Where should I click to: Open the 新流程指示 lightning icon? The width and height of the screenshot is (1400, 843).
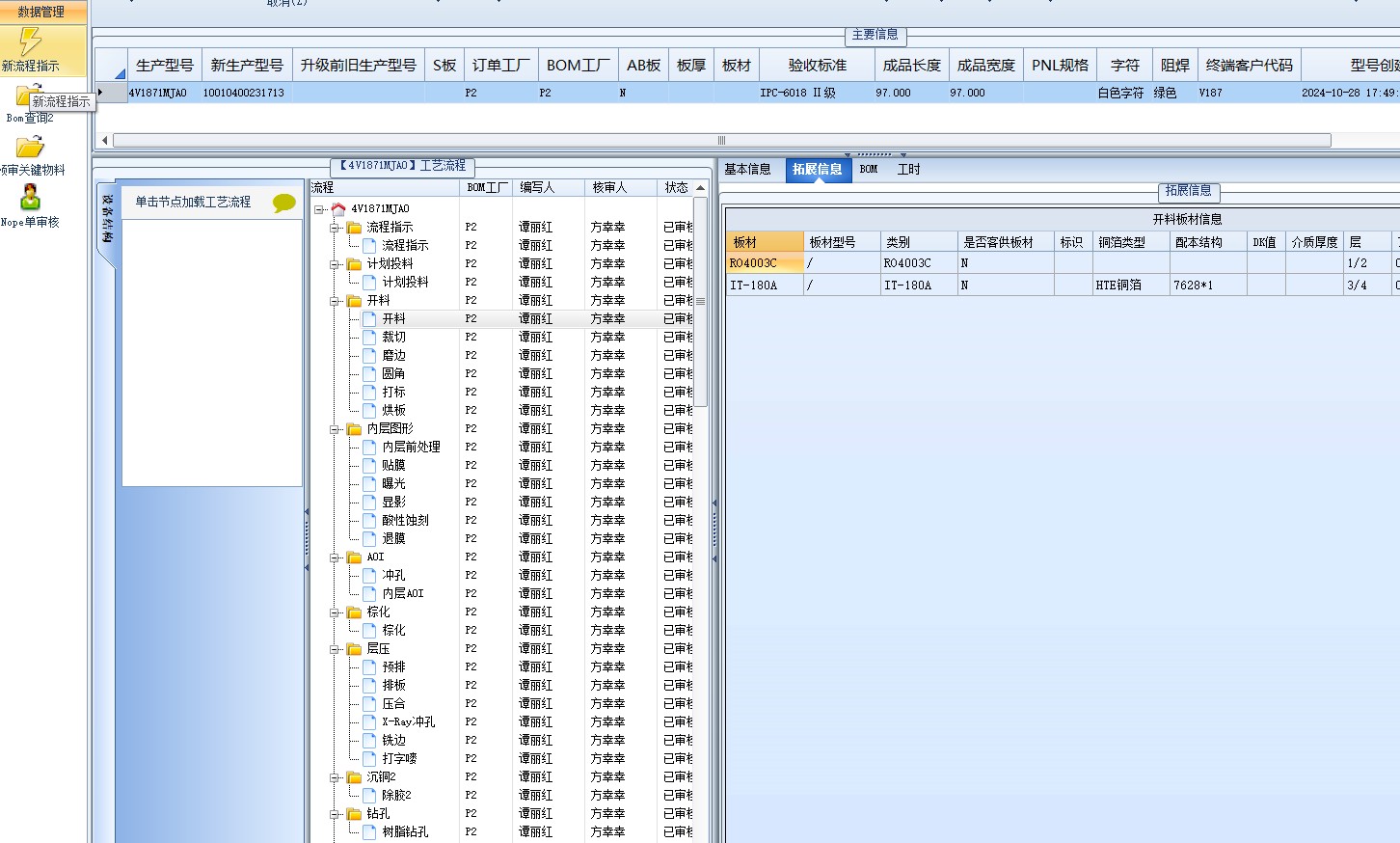point(31,41)
